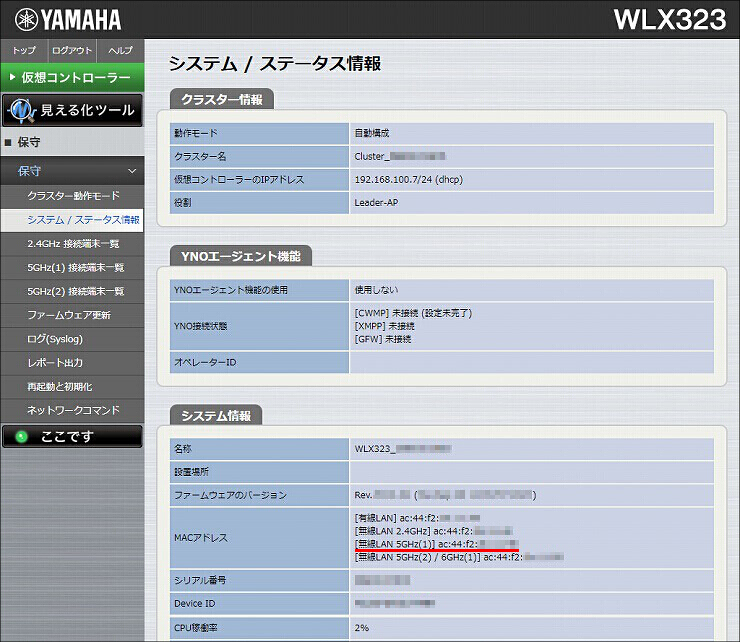Screen dimensions: 740x642
Task: Click the YNO接続状態 label cell
Action: [x=260, y=326]
